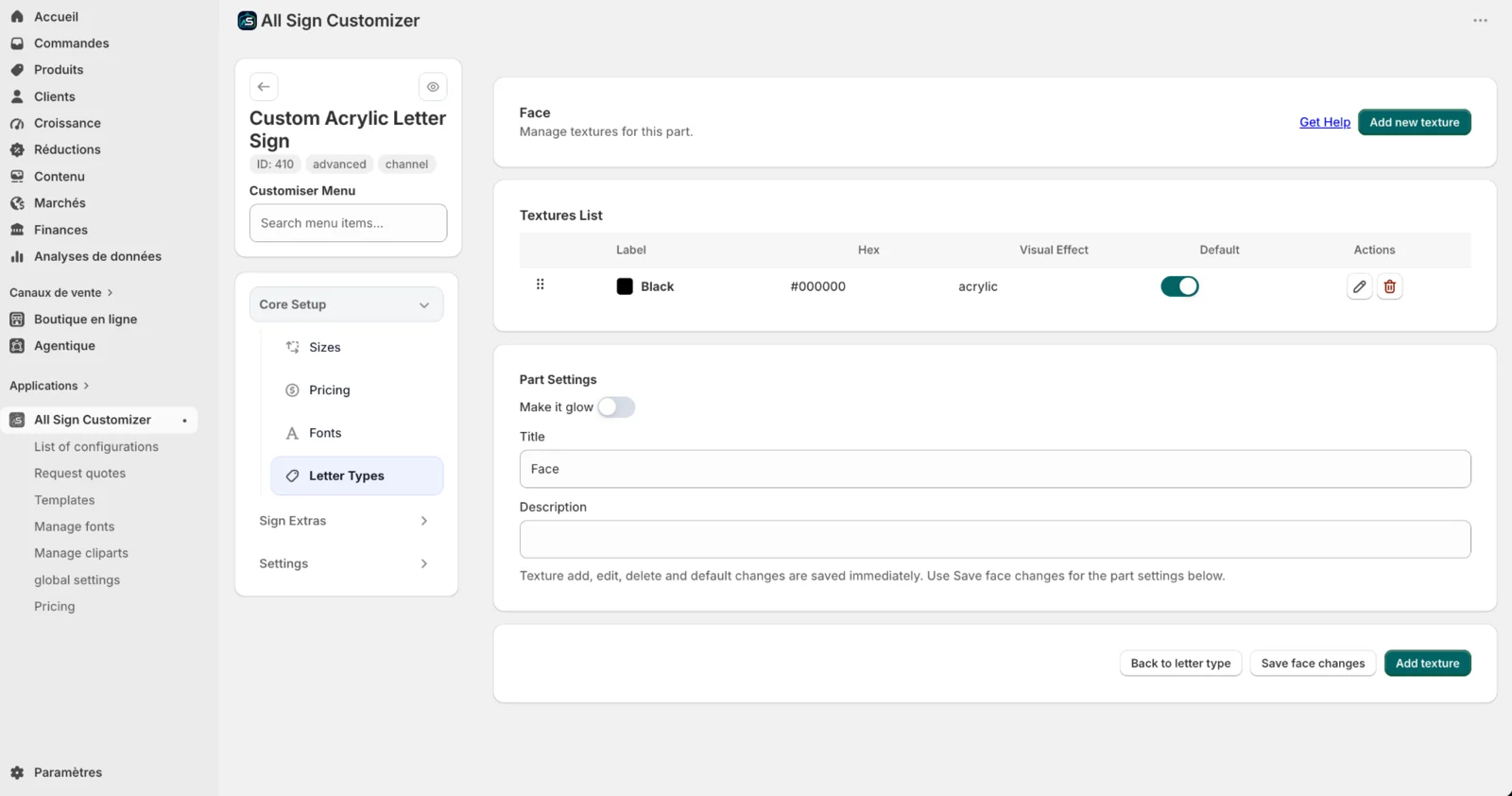Click the advanced tag
The height and width of the screenshot is (796, 1512).
[339, 164]
